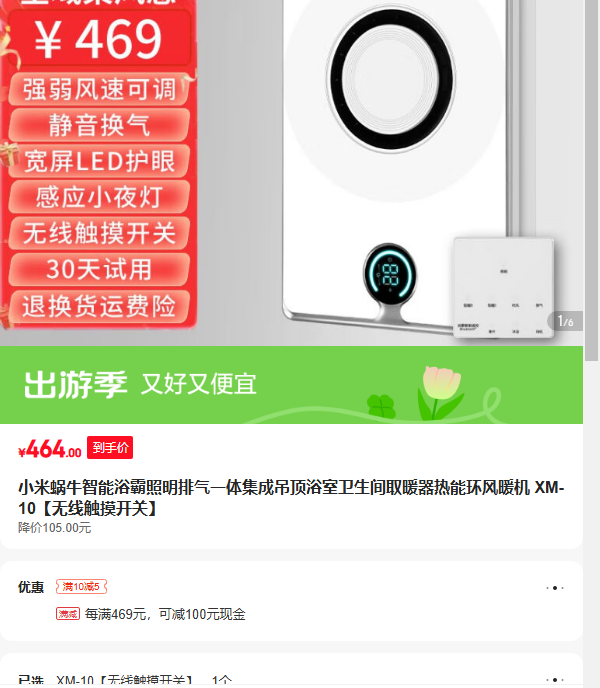Click the round digital display on heater

(390, 275)
